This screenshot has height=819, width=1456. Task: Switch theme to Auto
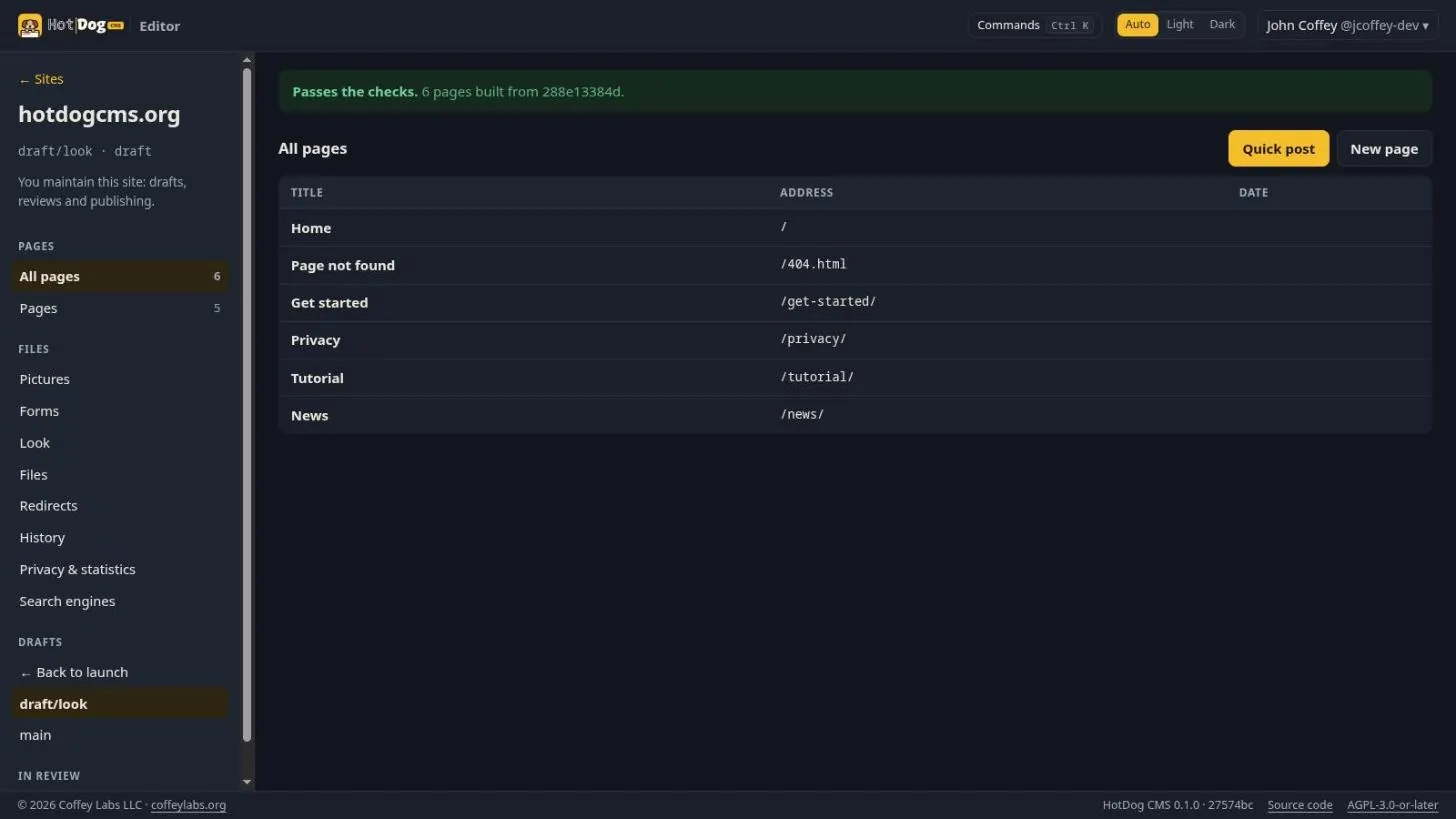1138,25
